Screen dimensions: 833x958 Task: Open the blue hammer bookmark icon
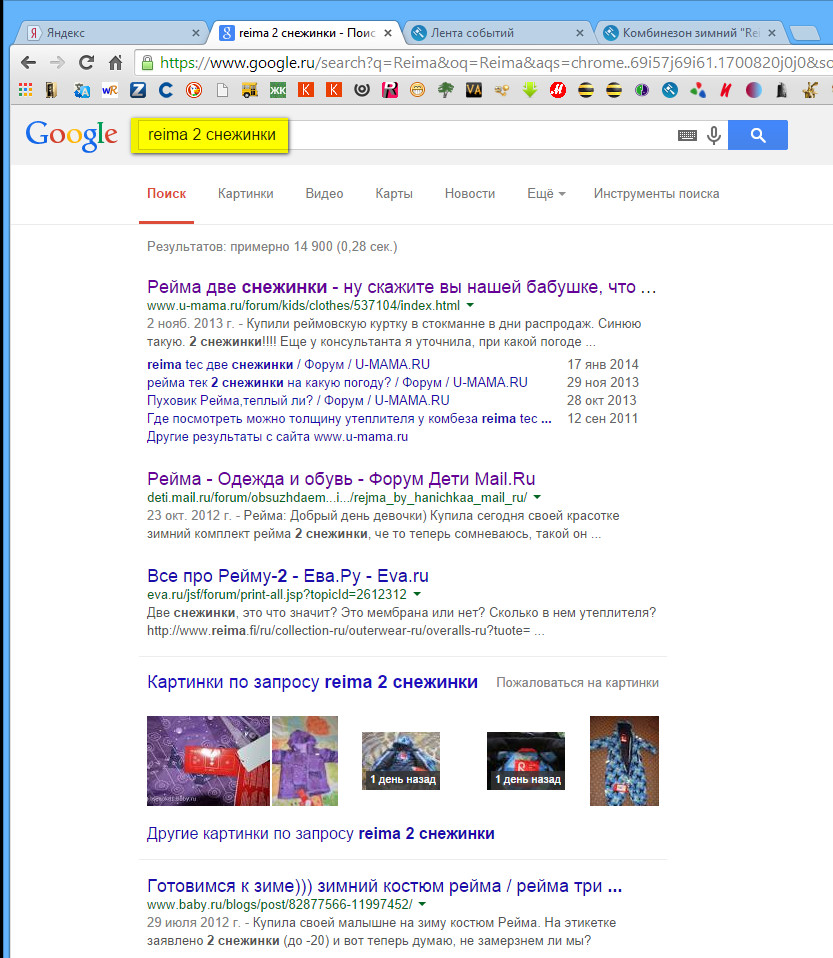[670, 90]
